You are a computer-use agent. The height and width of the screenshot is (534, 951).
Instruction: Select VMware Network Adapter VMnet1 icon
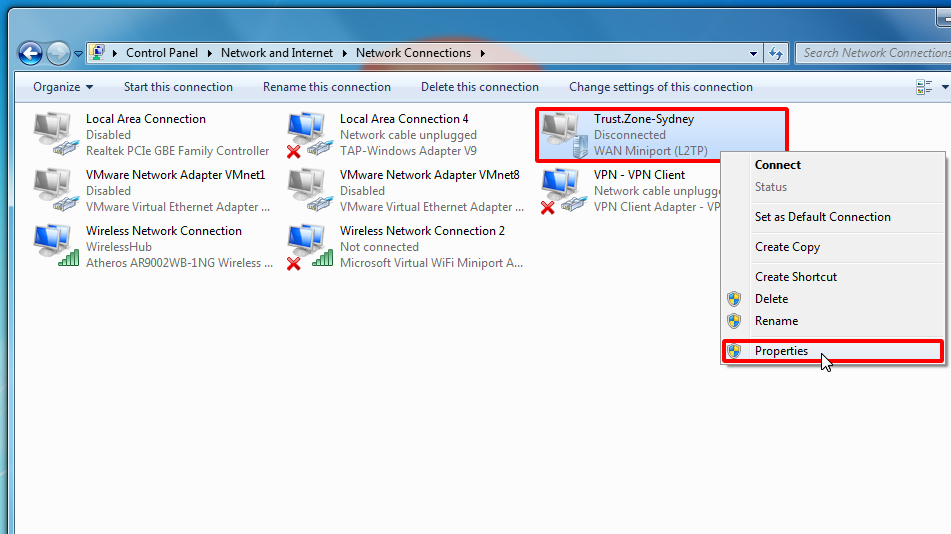pos(55,190)
